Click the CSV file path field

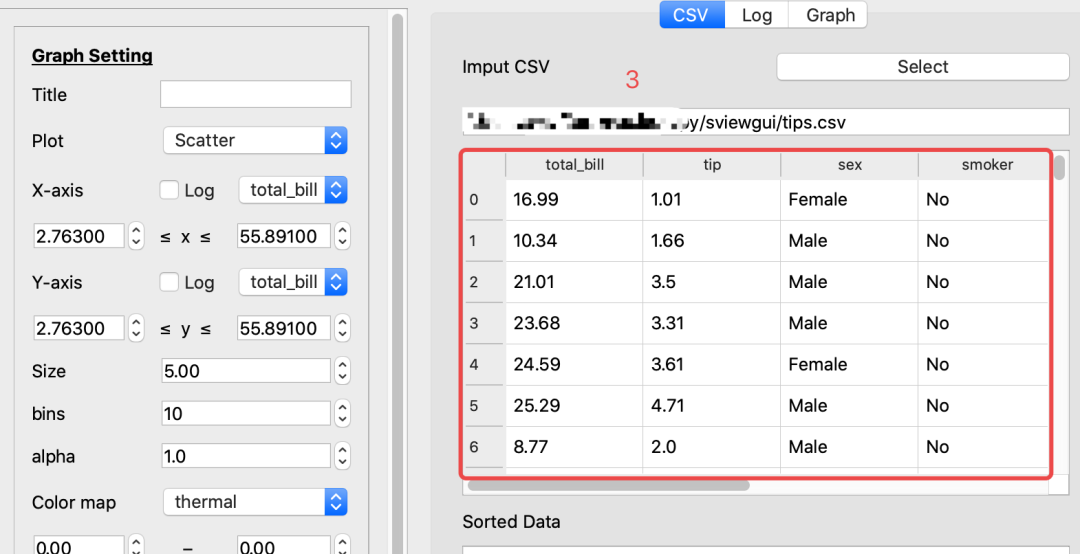point(765,123)
